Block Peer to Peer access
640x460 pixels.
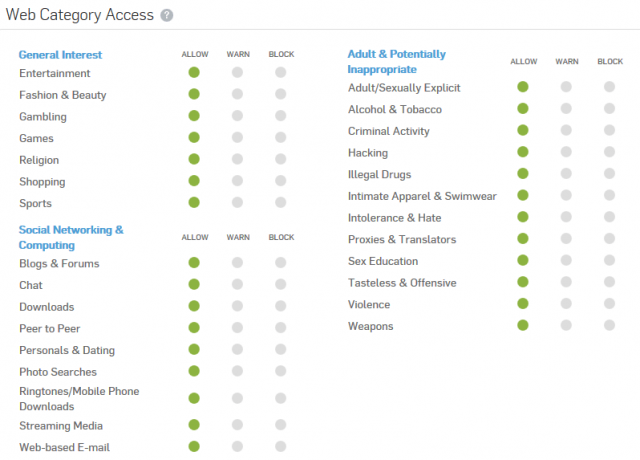pos(280,327)
